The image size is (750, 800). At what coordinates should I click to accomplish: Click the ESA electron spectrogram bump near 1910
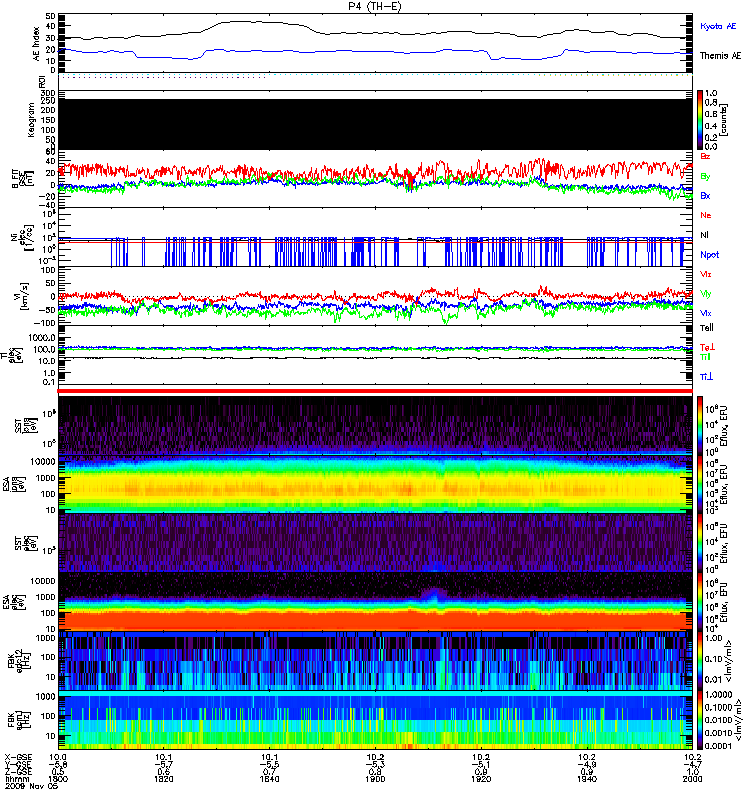coord(432,595)
